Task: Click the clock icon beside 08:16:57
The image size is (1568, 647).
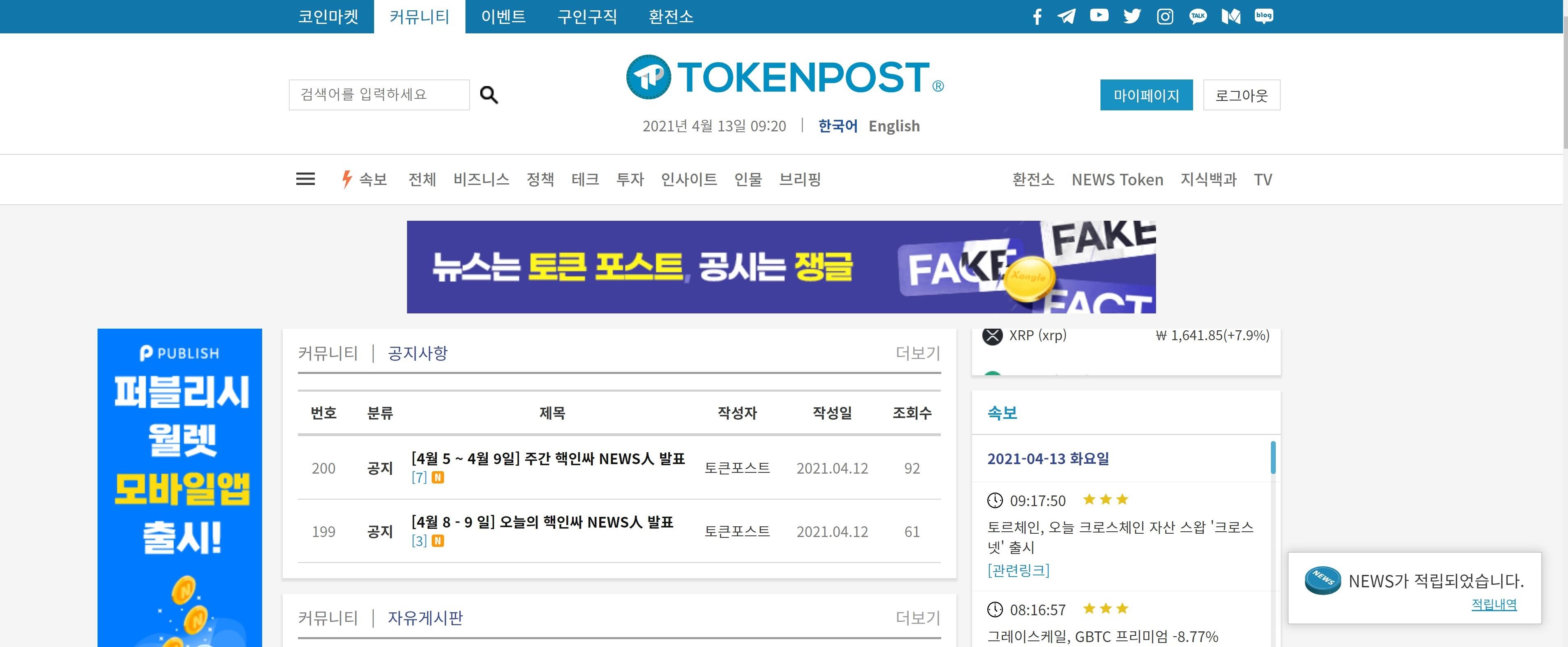Action: [995, 609]
